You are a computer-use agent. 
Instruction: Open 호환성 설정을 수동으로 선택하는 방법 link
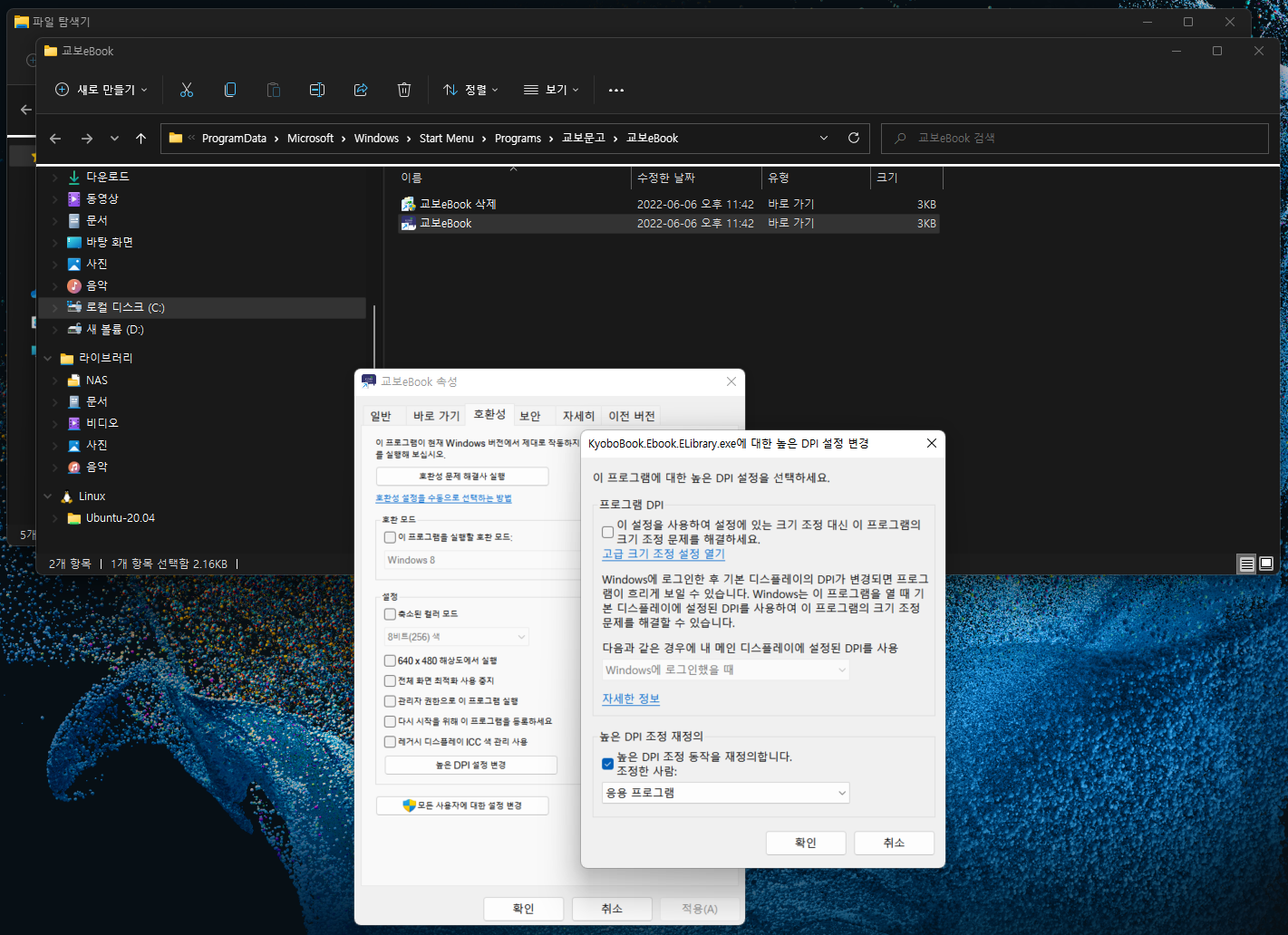pos(444,498)
